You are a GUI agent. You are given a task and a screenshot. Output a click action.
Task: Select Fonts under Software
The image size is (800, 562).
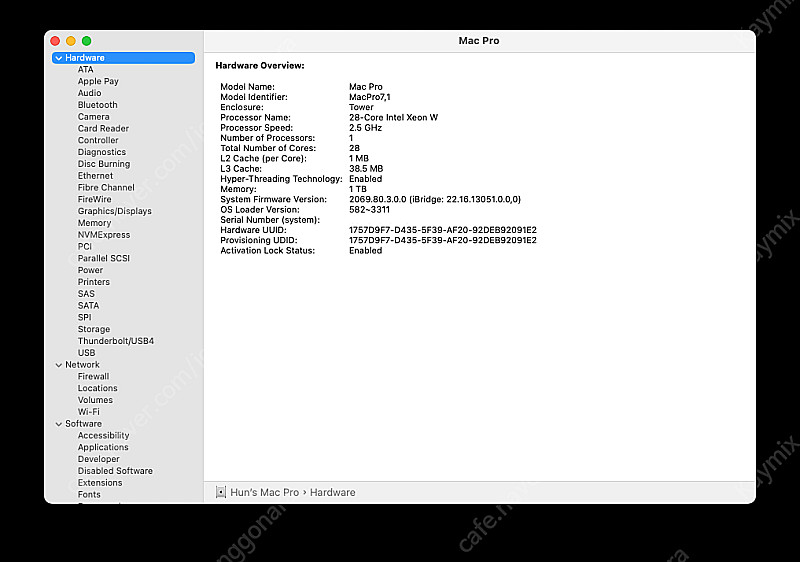point(89,494)
